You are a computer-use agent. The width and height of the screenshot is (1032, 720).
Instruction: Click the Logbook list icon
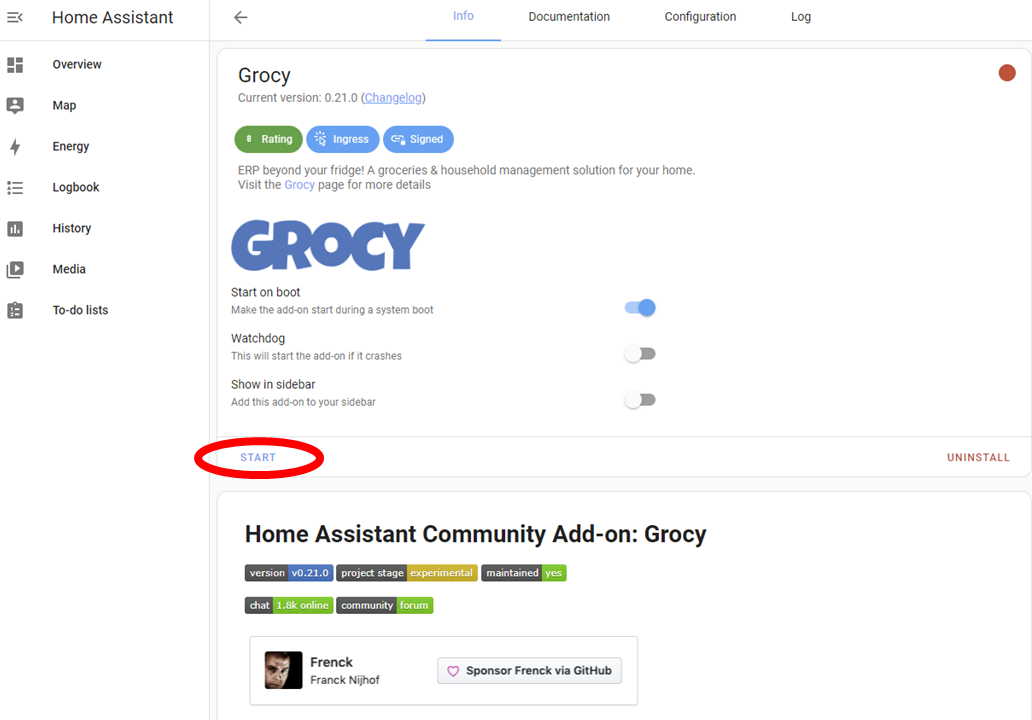(15, 188)
